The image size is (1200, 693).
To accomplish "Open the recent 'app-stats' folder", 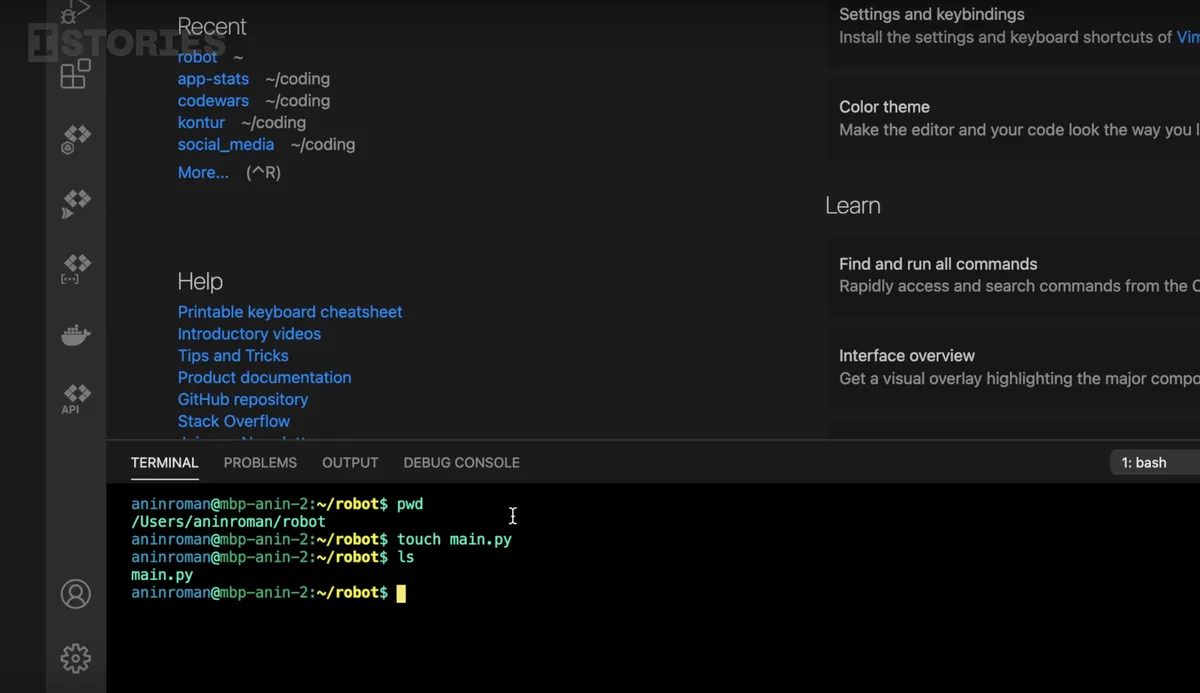I will (x=213, y=79).
